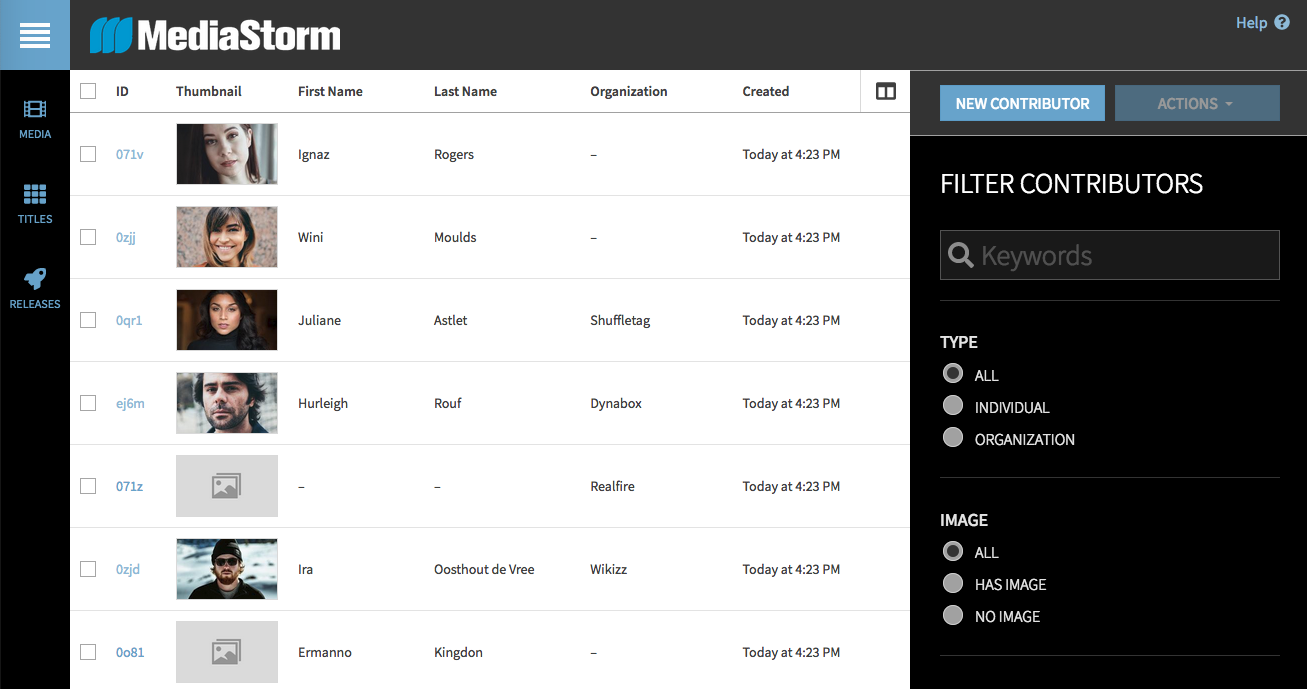Open contributor ID 0zjj link
This screenshot has width=1307, height=689.
coord(128,237)
